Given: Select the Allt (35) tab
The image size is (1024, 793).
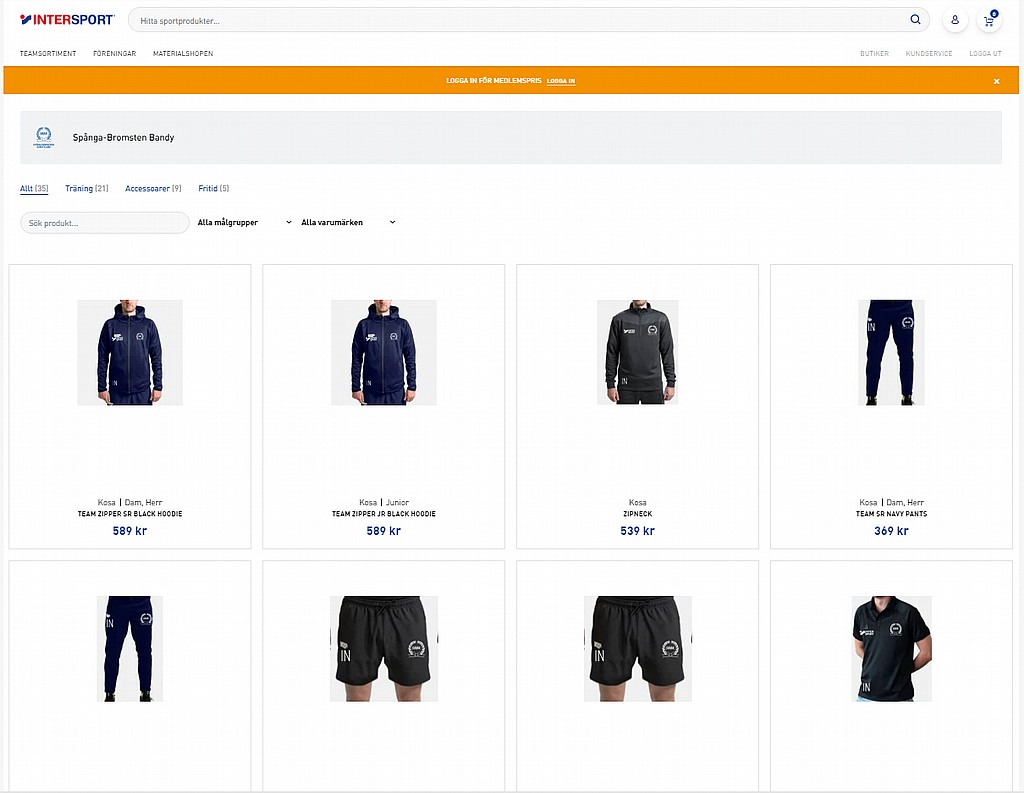Looking at the screenshot, I should [34, 188].
